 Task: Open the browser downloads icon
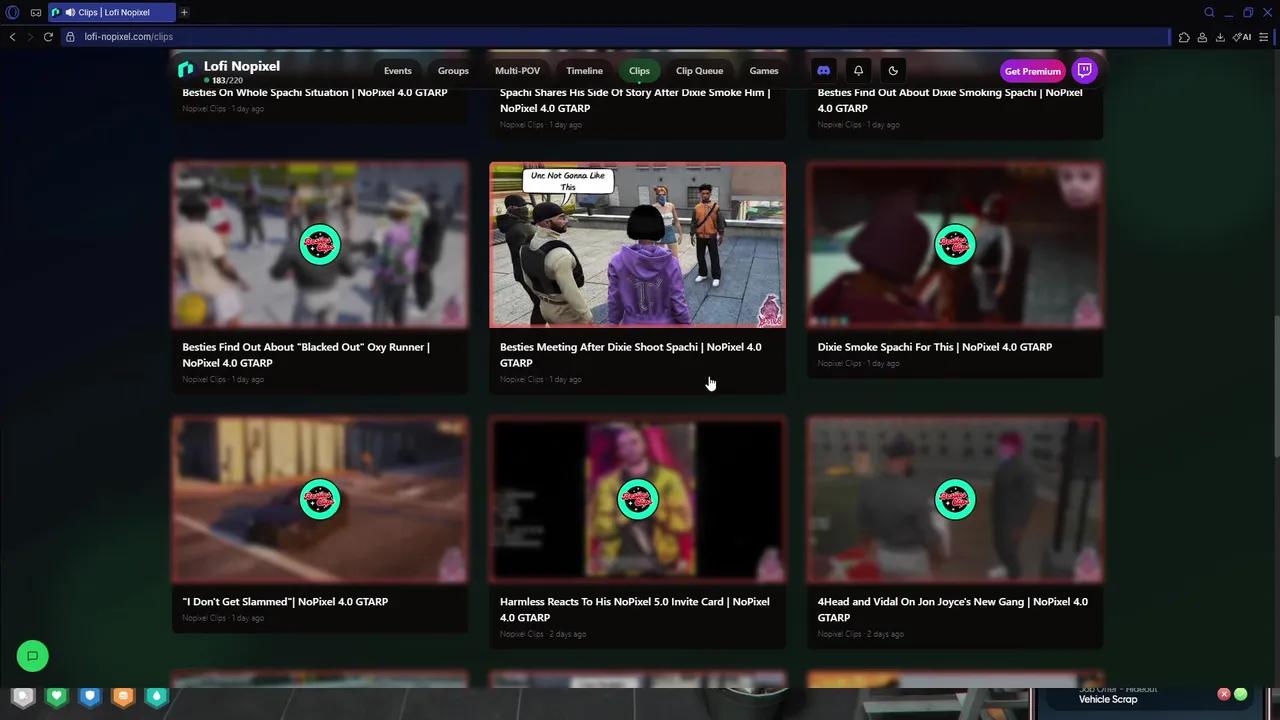coord(1220,37)
